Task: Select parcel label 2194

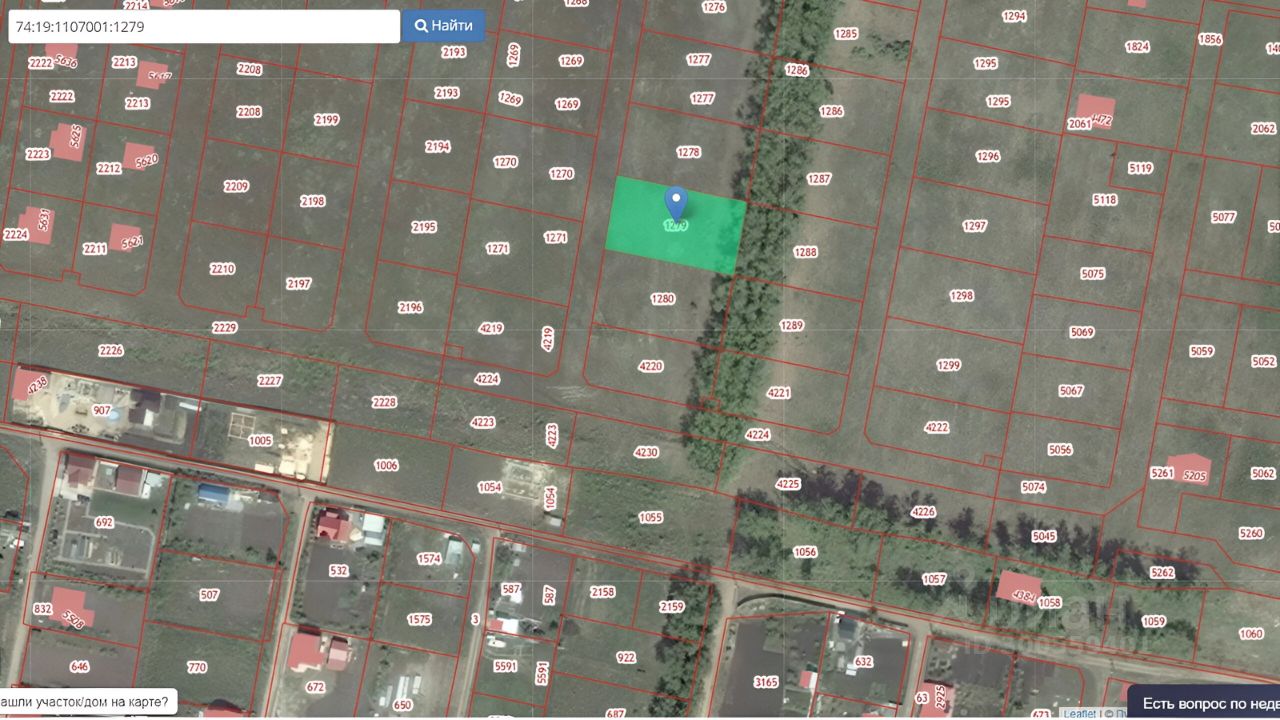Action: [438, 146]
